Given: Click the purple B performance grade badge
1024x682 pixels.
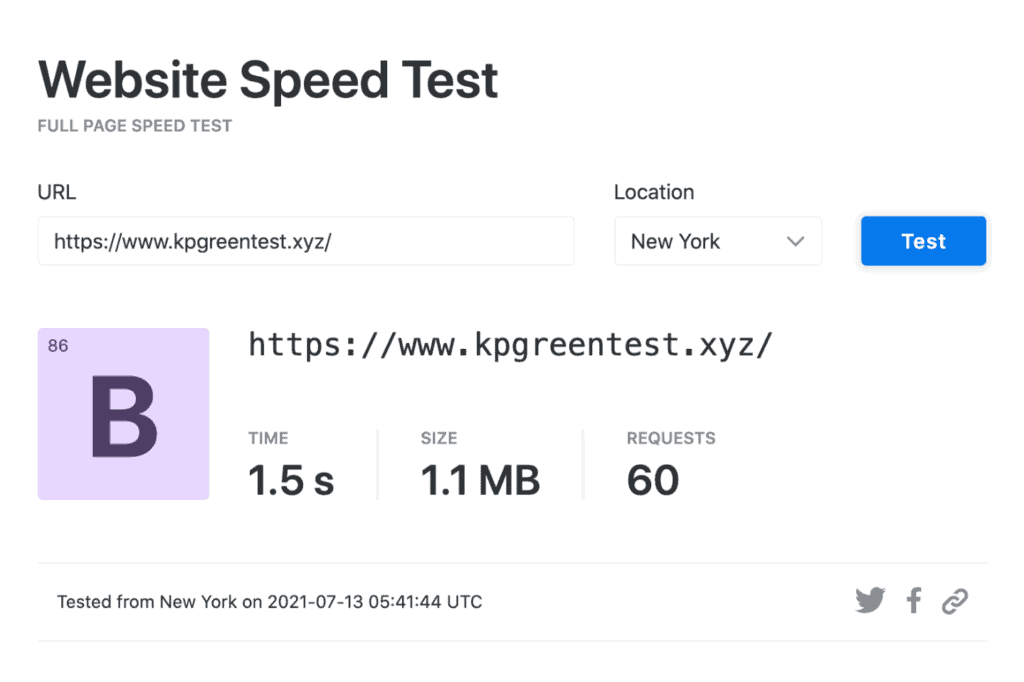Looking at the screenshot, I should (122, 413).
